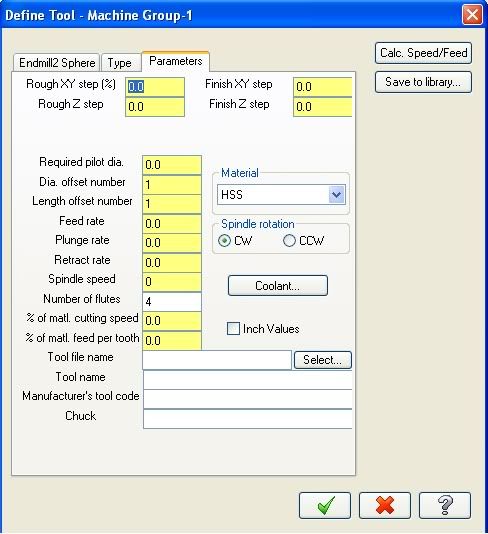This screenshot has height=534, width=488.
Task: Click the Spindle speed input field
Action: [x=172, y=282]
